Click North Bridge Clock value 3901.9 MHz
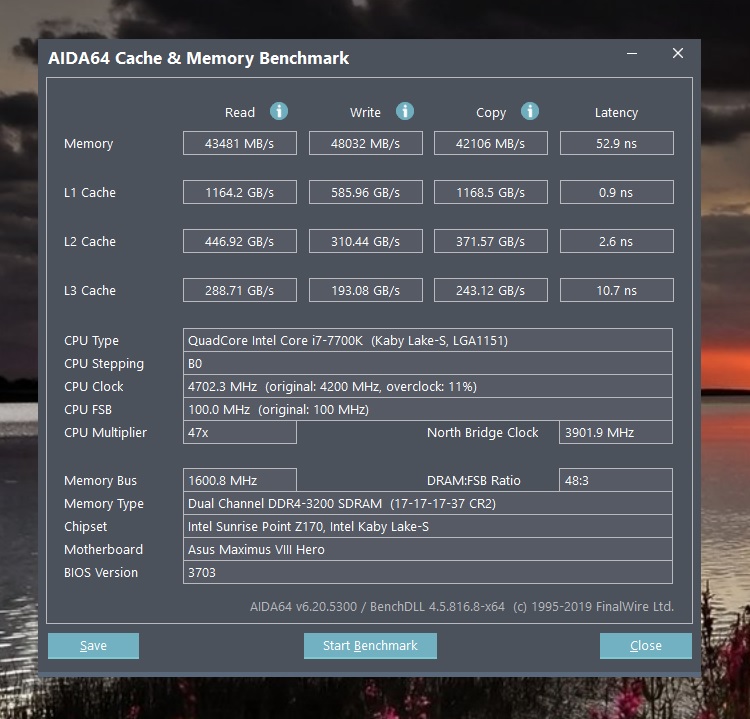The width and height of the screenshot is (750, 719). [616, 432]
